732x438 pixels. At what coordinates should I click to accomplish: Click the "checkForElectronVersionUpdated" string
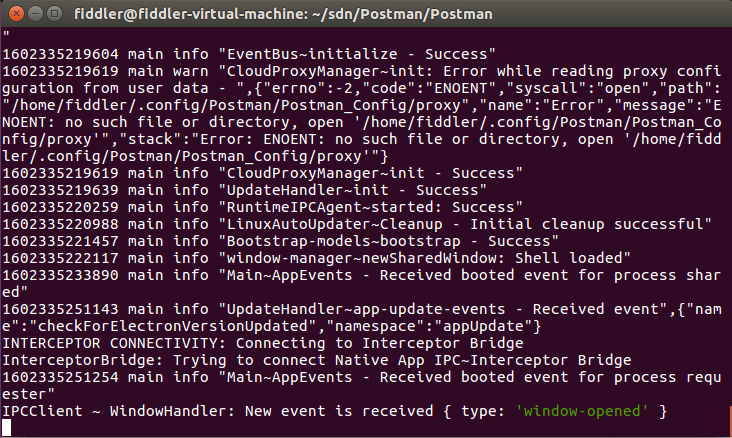[x=173, y=326]
